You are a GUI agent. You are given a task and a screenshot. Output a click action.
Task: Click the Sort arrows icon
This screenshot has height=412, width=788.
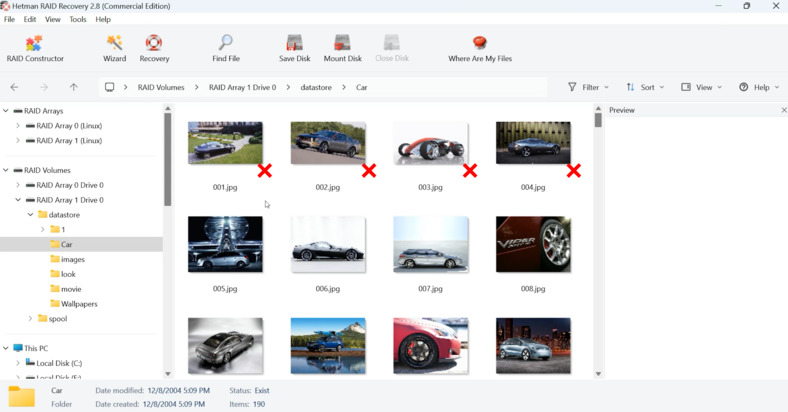(630, 87)
